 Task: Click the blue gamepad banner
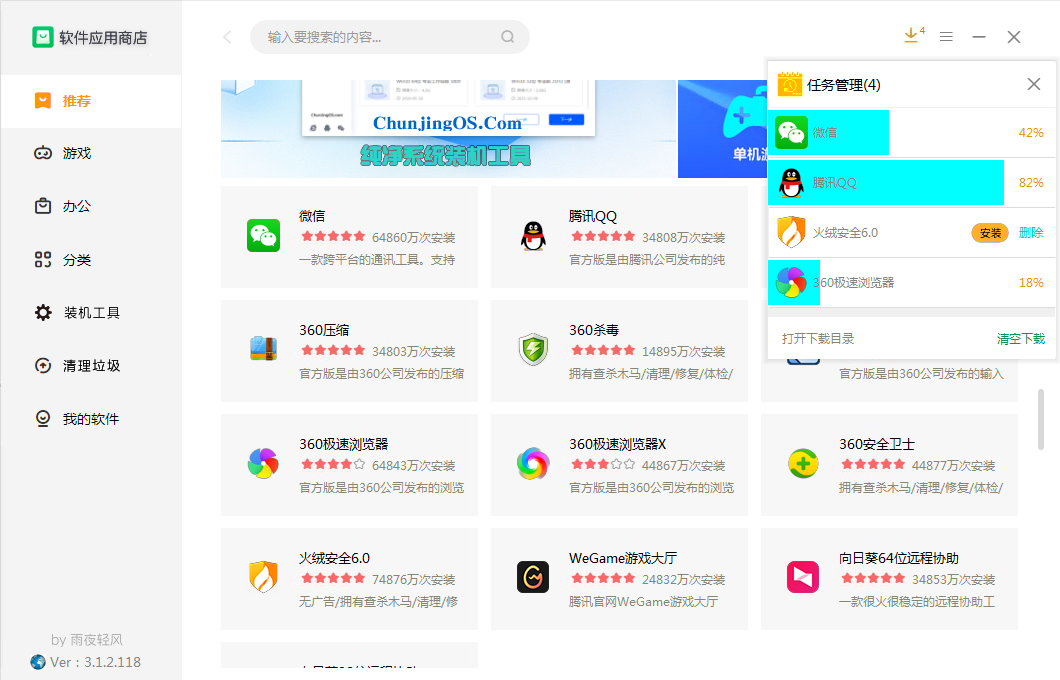pyautogui.click(x=723, y=128)
